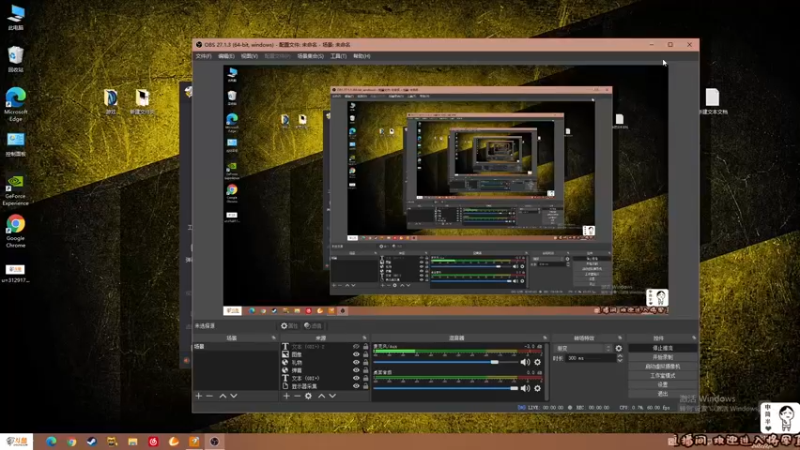800x450 pixels.
Task: Mute the 桌面音频 speaker icon
Action: tap(525, 388)
